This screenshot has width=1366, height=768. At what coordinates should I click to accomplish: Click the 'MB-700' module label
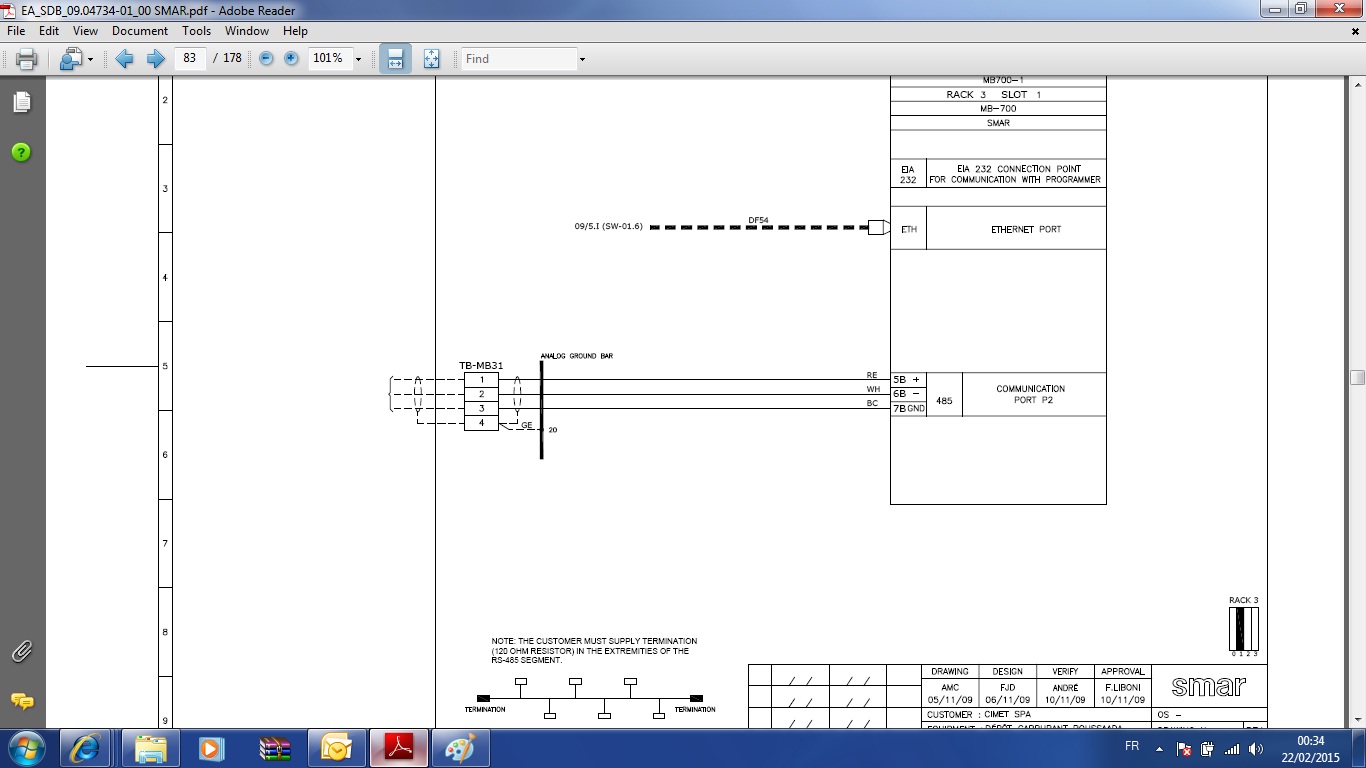pyautogui.click(x=998, y=108)
